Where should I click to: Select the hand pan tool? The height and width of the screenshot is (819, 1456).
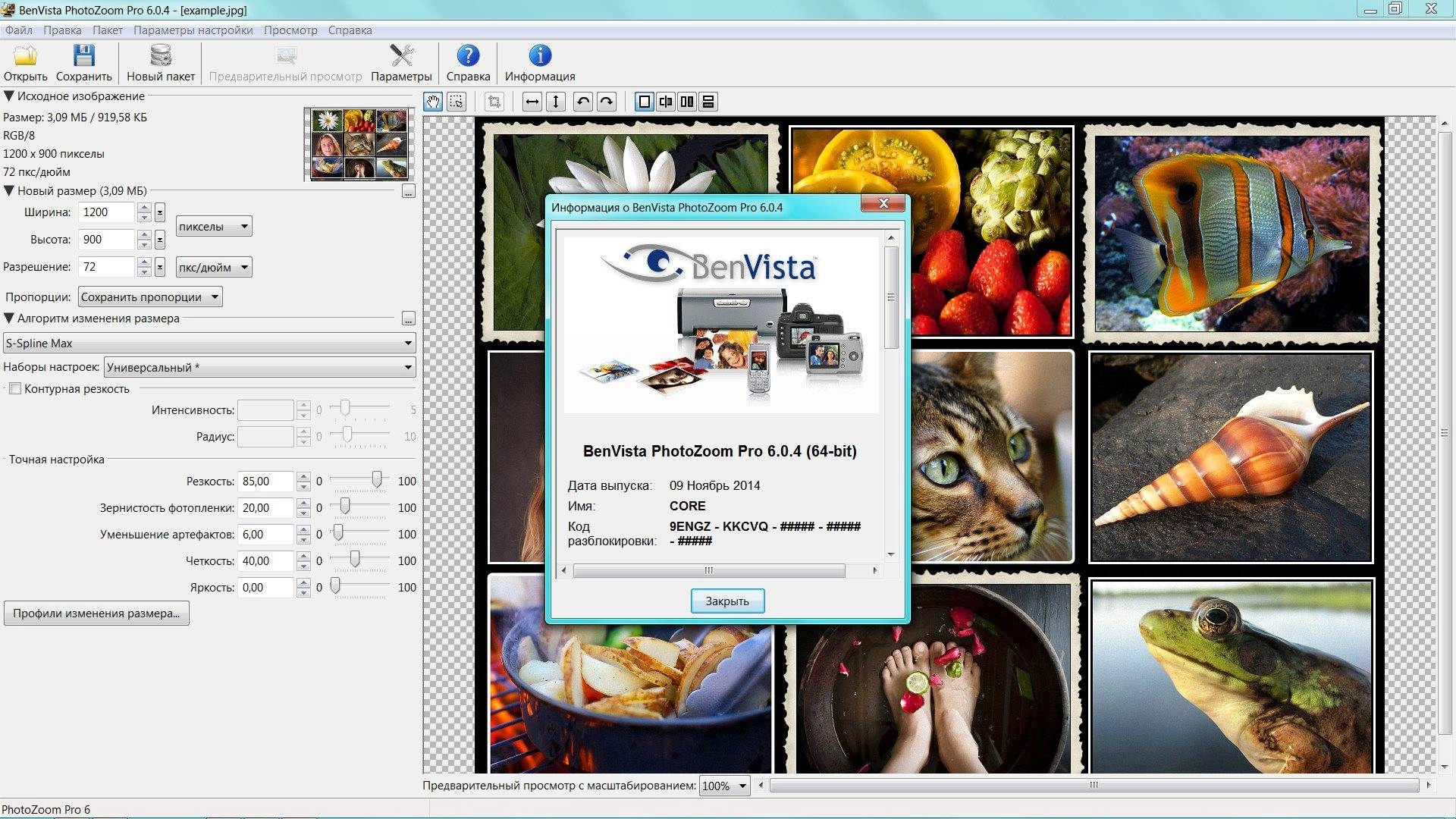click(x=433, y=102)
